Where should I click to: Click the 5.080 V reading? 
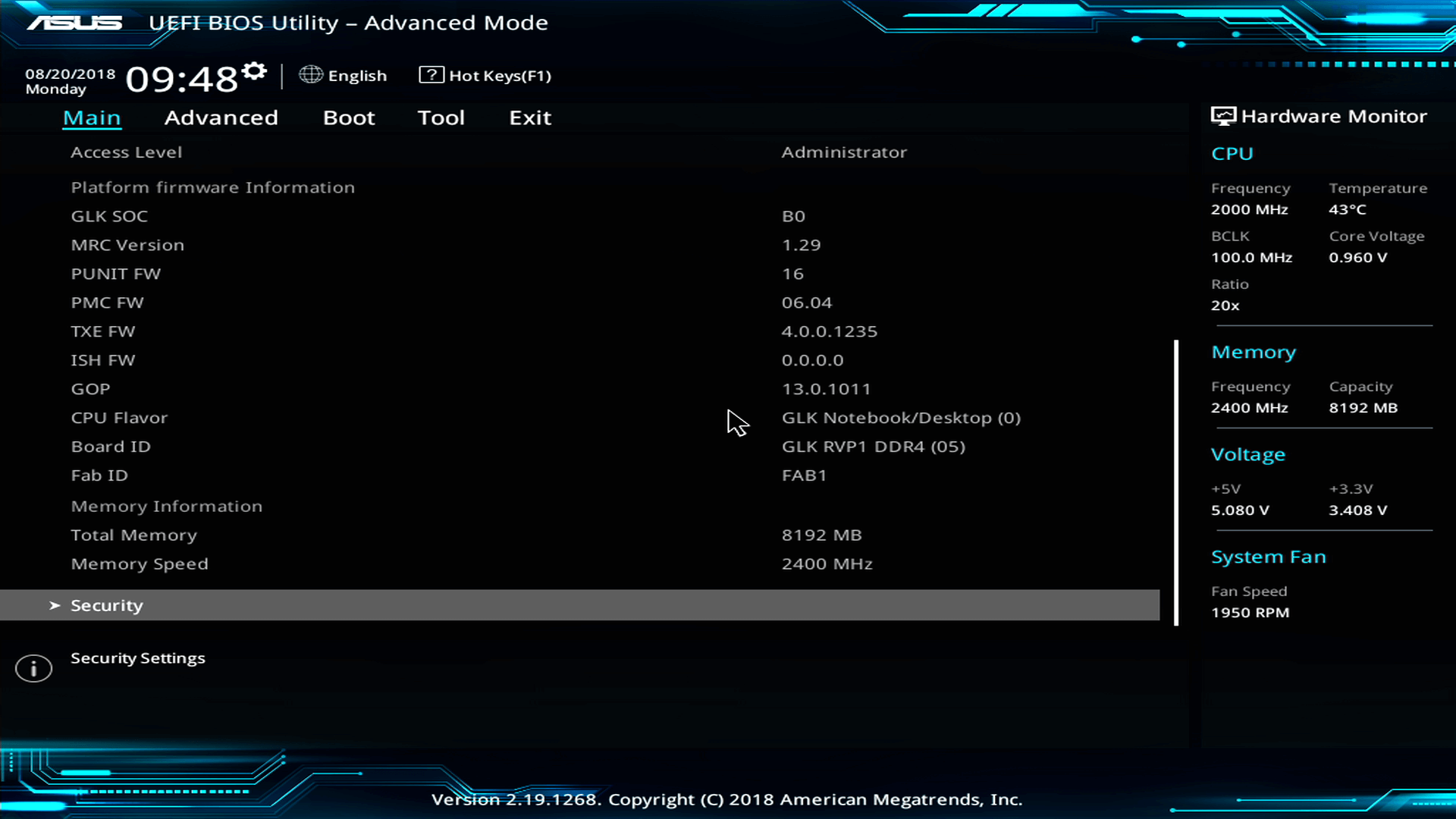(x=1240, y=510)
